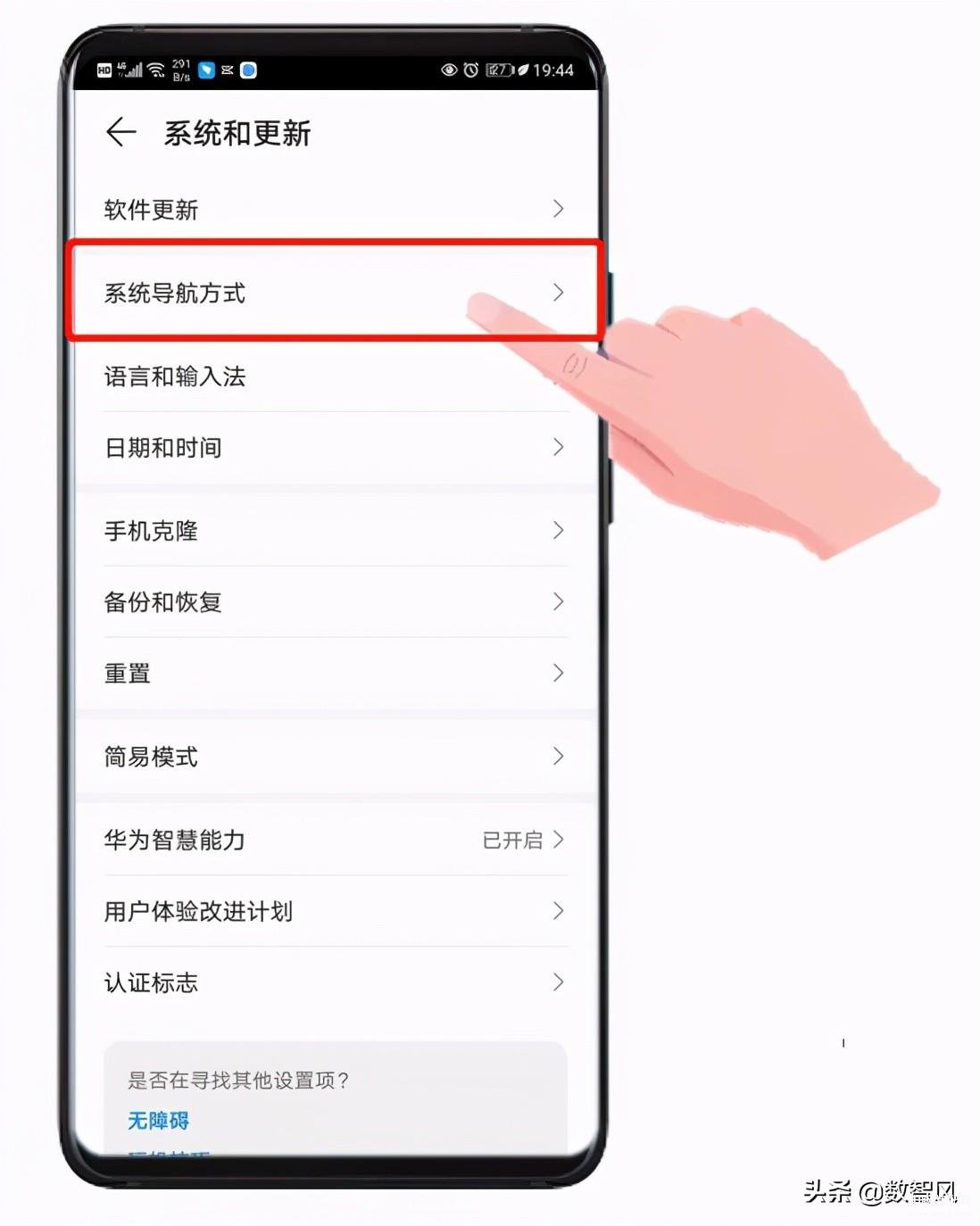Open 简易模式 settings entry

tap(336, 757)
